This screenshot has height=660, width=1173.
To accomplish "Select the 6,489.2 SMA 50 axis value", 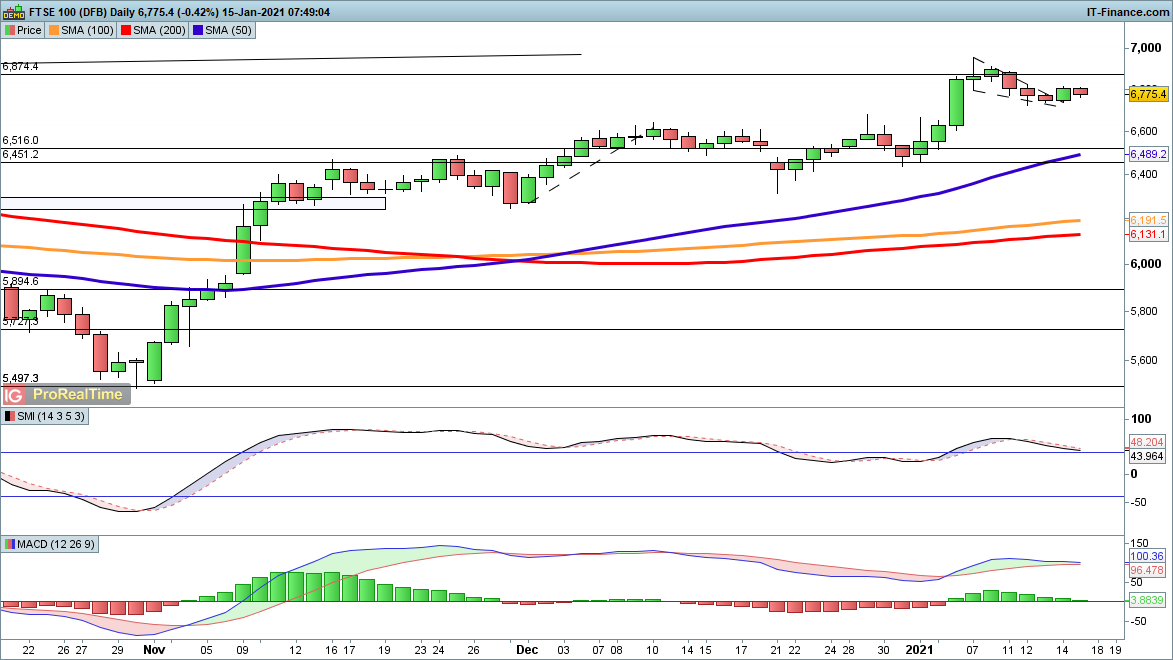I will (x=1147, y=155).
